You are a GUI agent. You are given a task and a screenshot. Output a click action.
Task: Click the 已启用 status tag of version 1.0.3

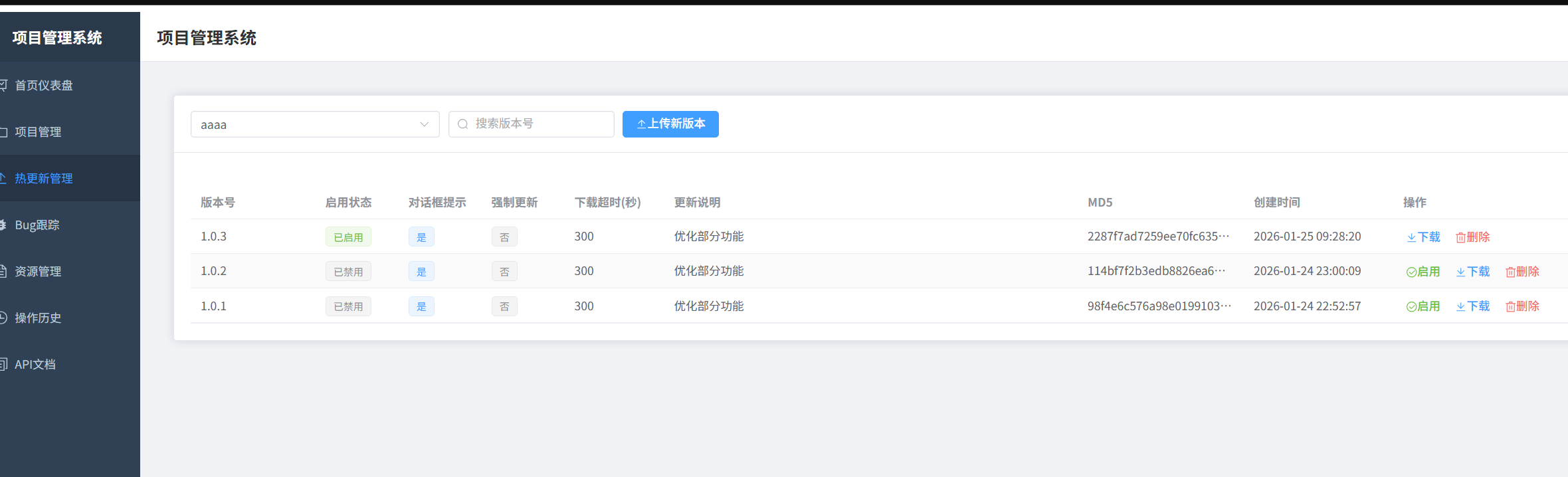point(348,237)
